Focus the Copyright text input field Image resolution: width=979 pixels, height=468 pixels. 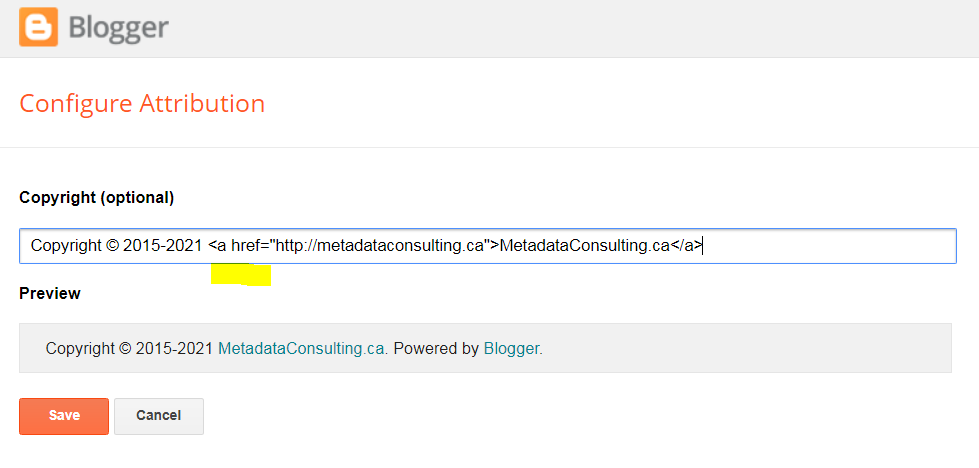tap(488, 246)
